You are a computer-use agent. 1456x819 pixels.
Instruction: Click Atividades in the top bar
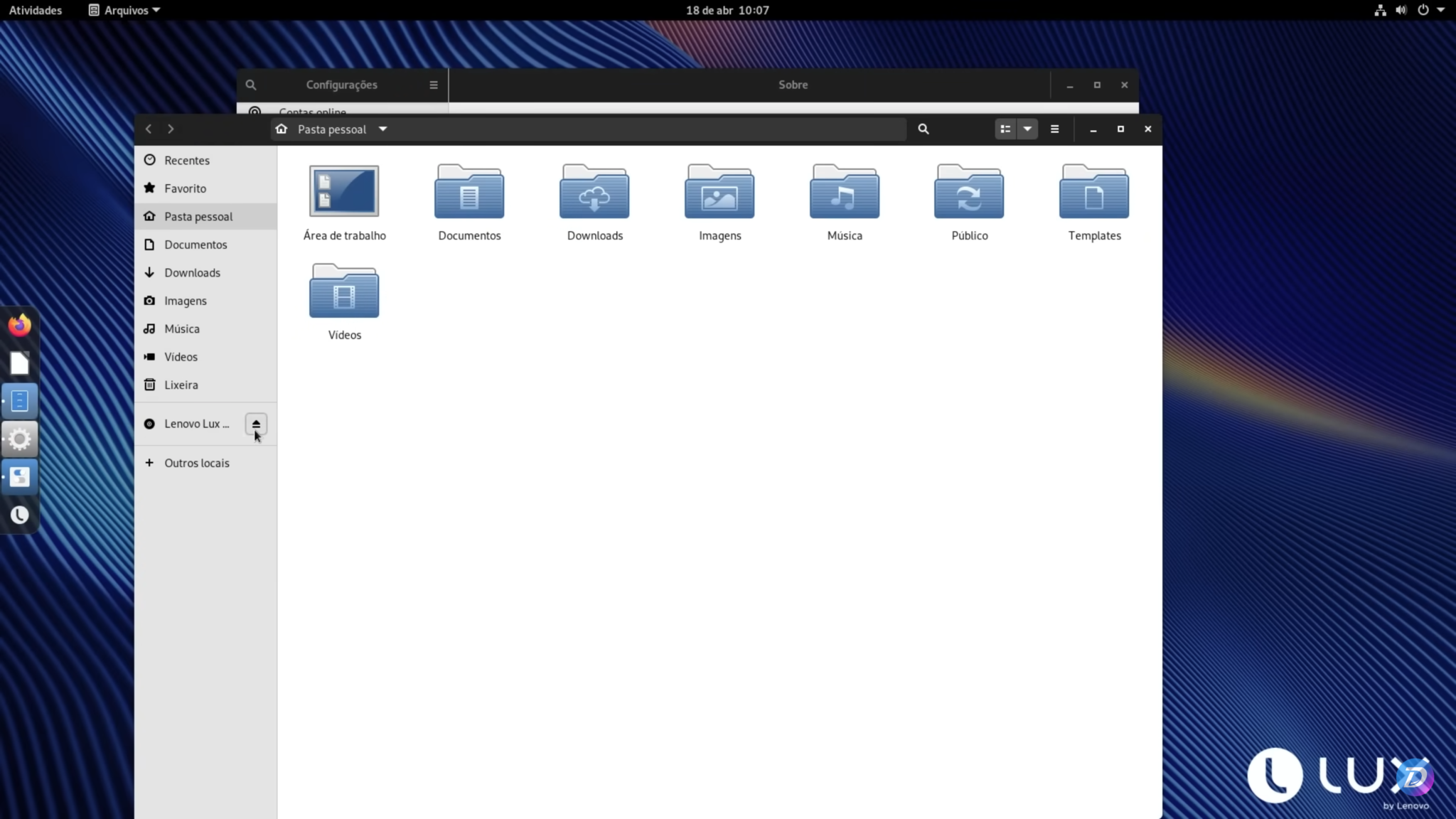point(36,10)
